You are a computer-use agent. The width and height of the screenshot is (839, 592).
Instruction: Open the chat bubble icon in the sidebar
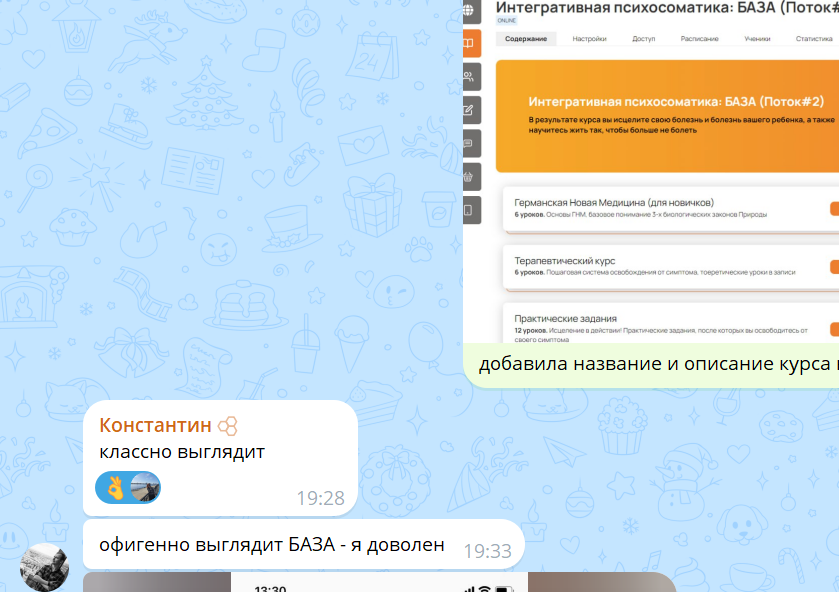pos(471,143)
